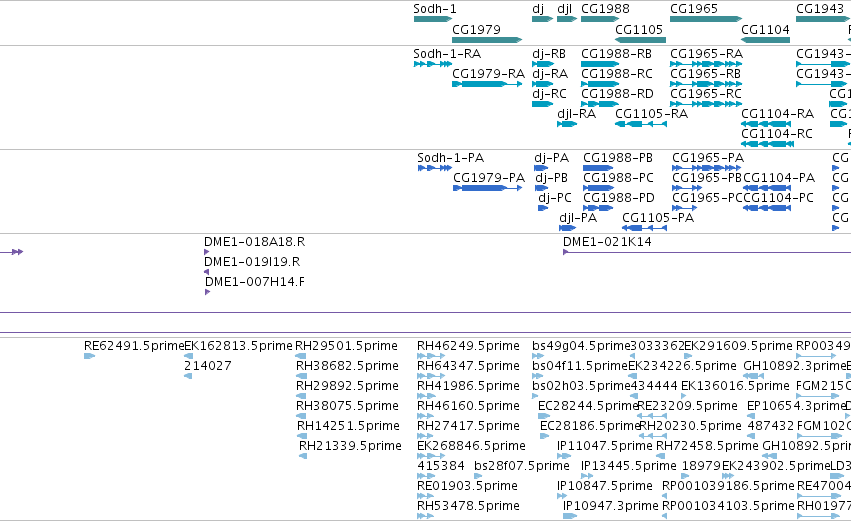Click CG1988-RB transcript
851x521 pixels.
(x=600, y=64)
